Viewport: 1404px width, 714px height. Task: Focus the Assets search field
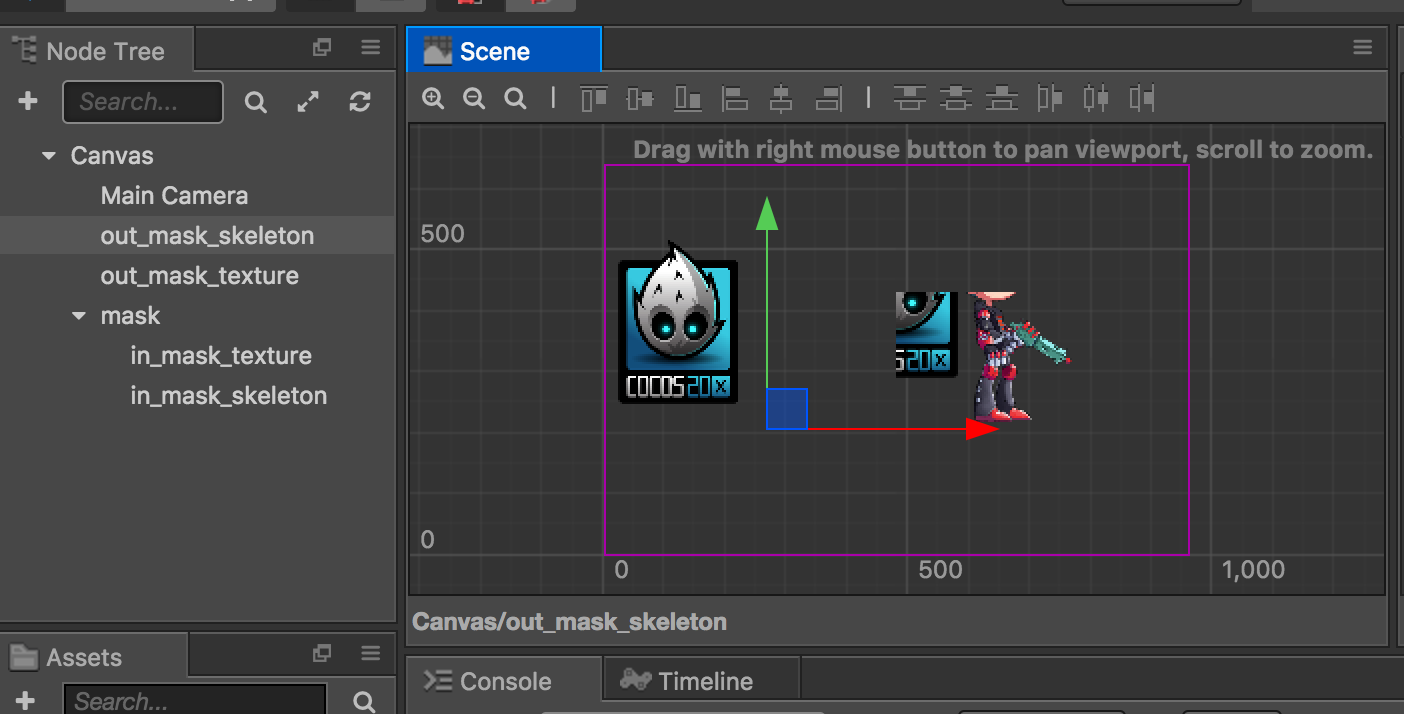click(x=195, y=700)
